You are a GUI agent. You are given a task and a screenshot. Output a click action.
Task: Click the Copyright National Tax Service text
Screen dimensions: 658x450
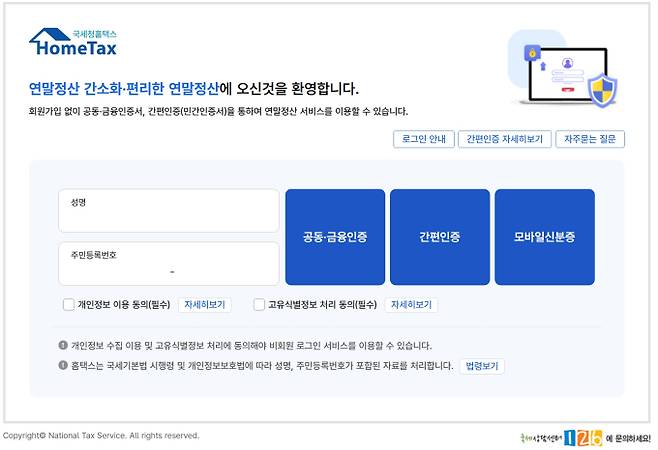pyautogui.click(x=101, y=436)
